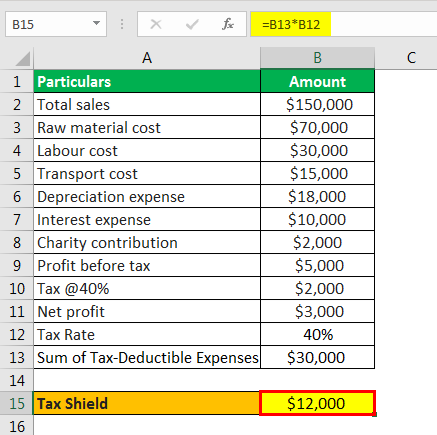Click the Amount header cell

[317, 82]
